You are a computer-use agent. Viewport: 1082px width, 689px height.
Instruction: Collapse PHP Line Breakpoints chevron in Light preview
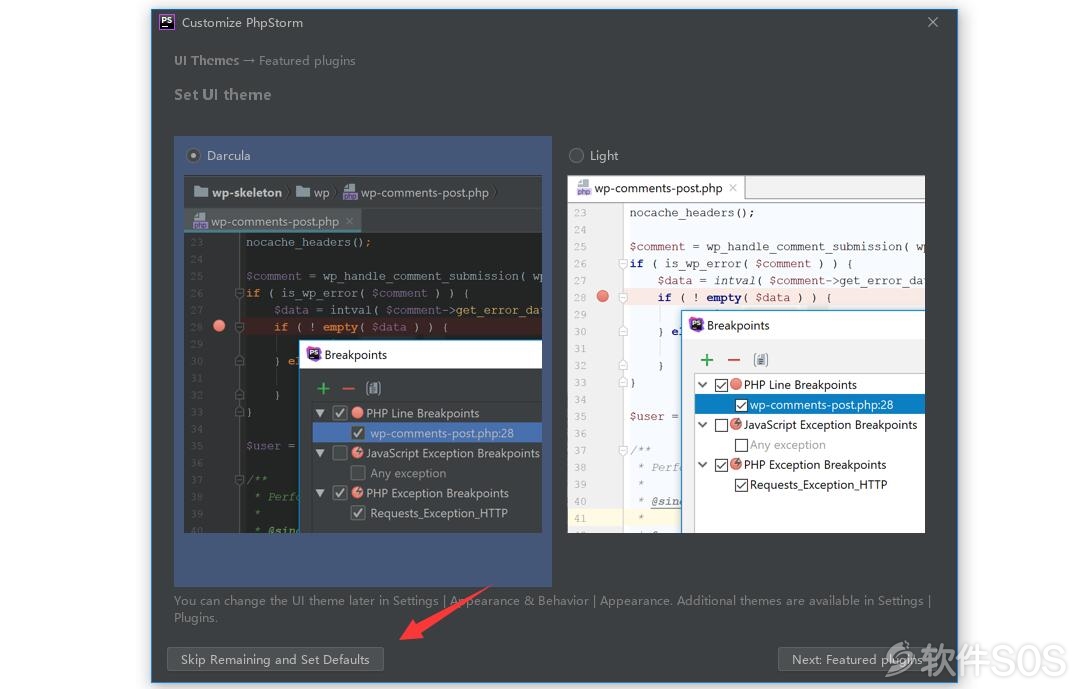(x=702, y=385)
